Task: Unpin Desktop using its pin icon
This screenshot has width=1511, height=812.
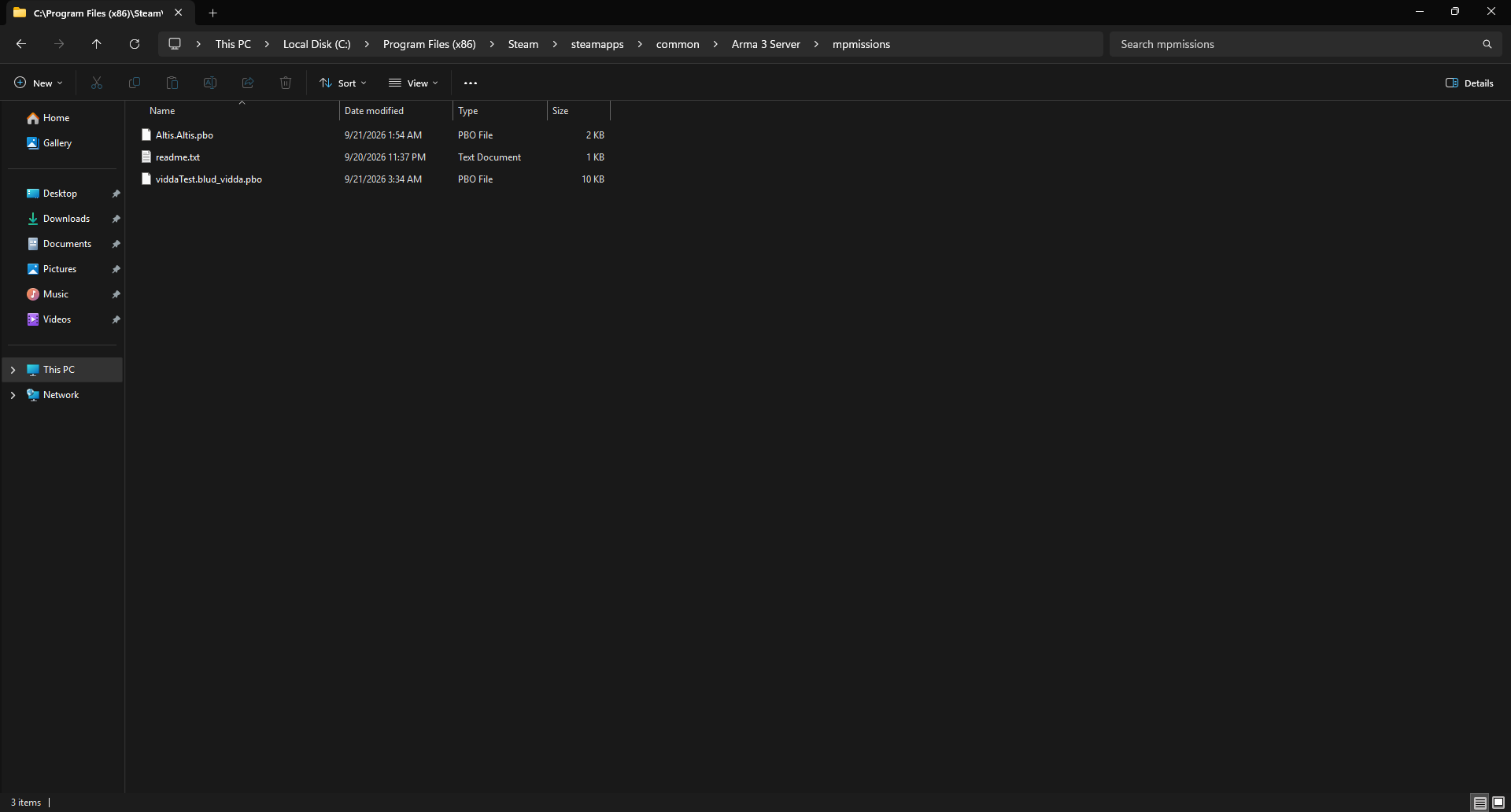Action: point(116,194)
